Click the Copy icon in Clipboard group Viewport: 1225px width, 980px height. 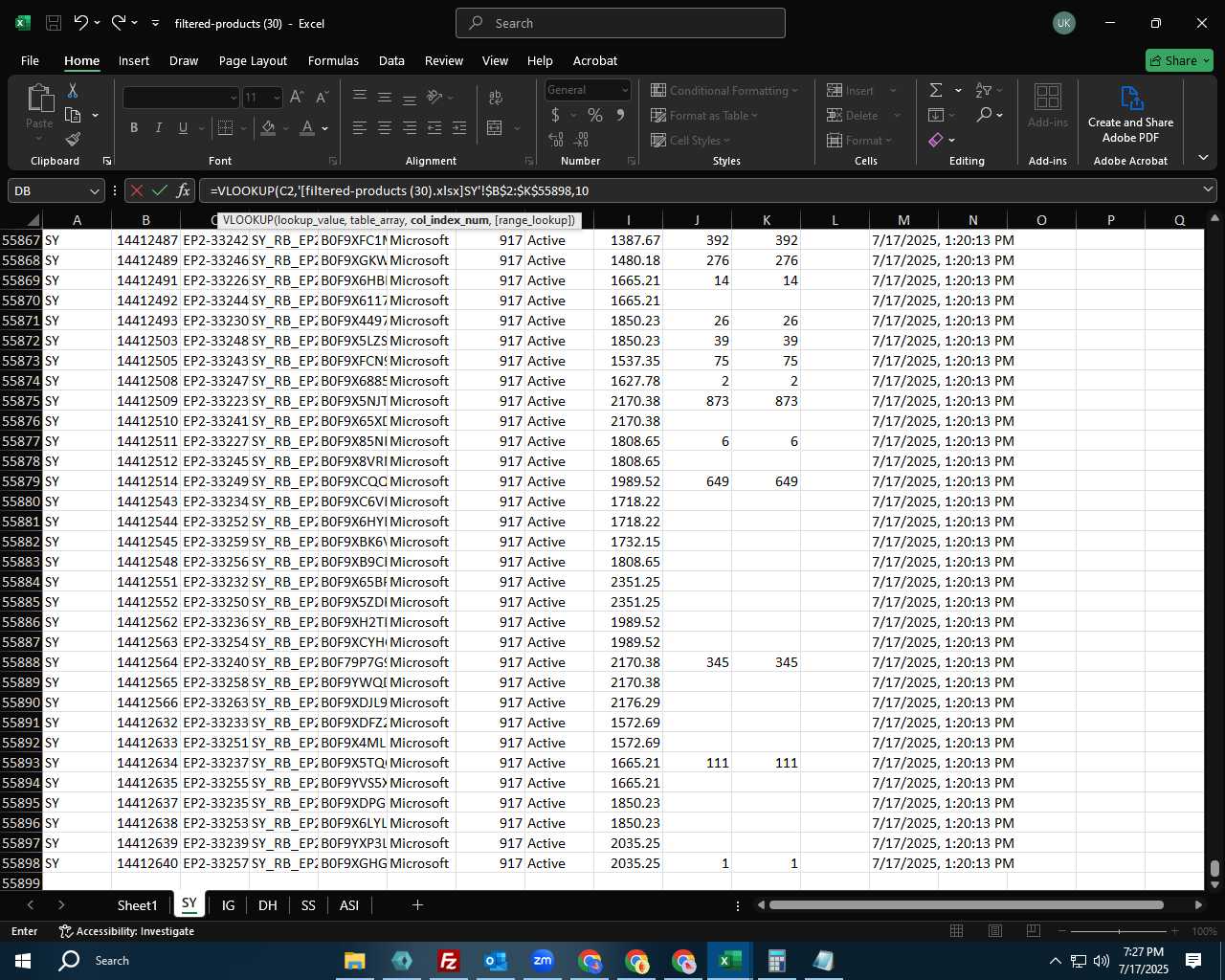tap(73, 116)
